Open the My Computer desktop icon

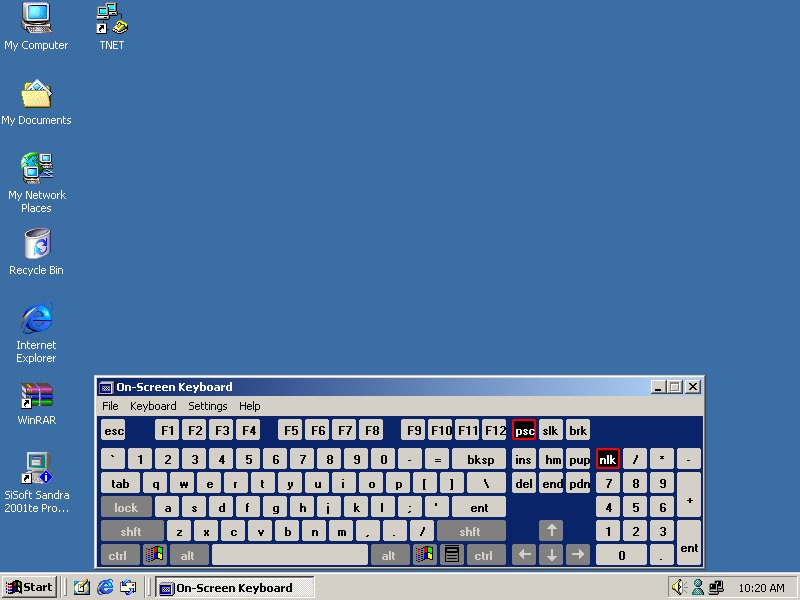coord(36,19)
